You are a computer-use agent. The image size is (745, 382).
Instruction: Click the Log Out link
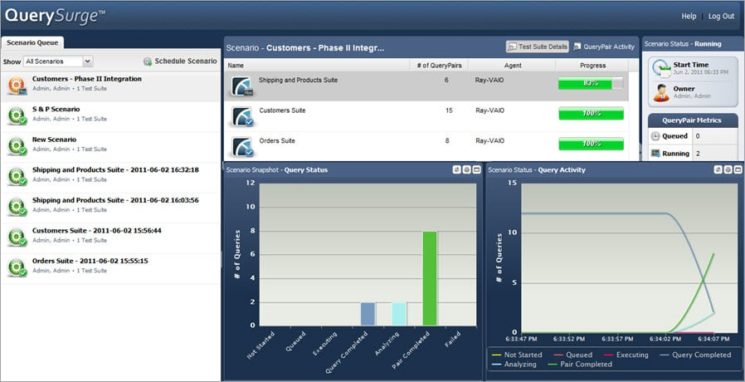click(721, 16)
